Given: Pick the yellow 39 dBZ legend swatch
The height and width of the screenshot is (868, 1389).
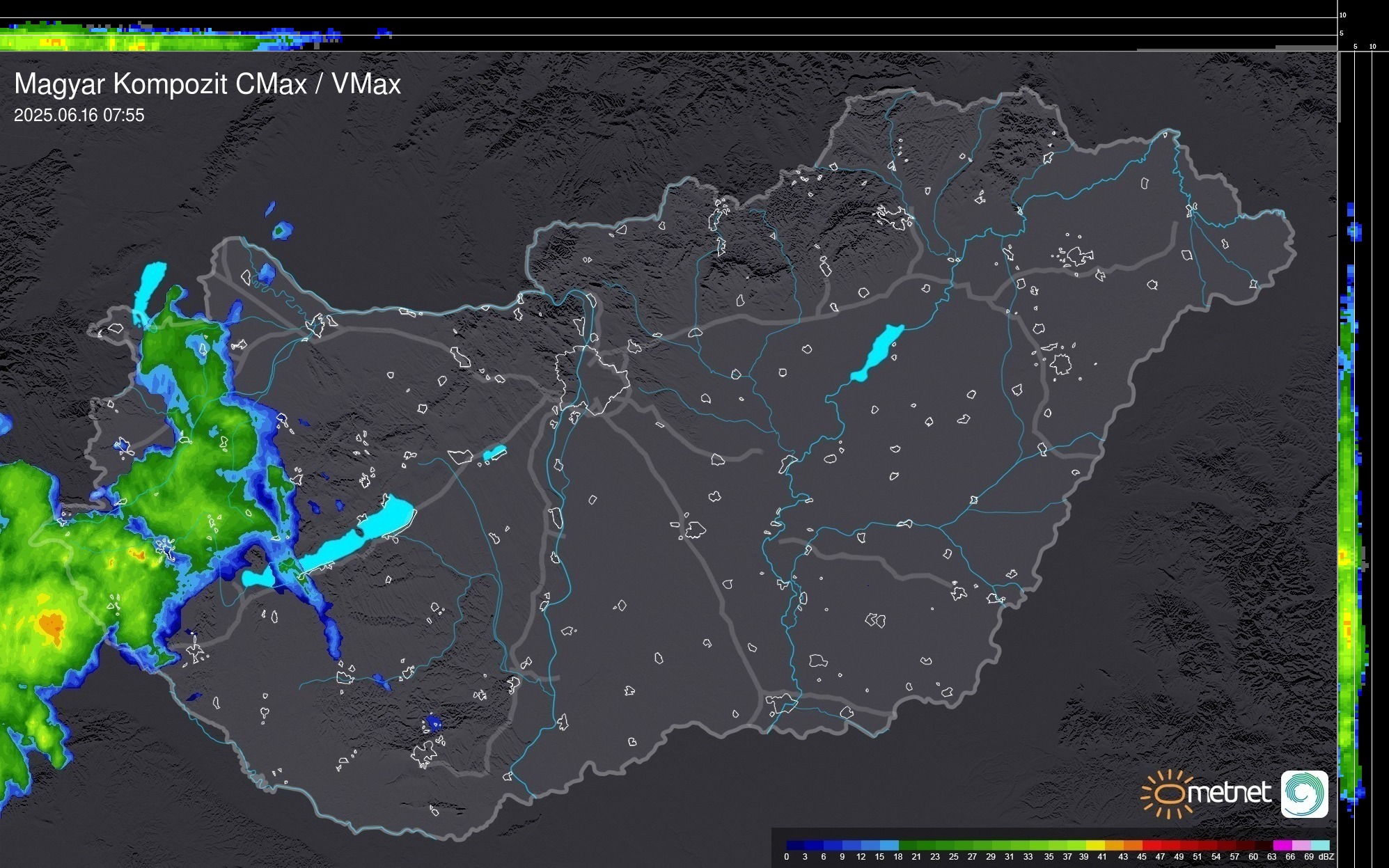Looking at the screenshot, I should 1094,846.
